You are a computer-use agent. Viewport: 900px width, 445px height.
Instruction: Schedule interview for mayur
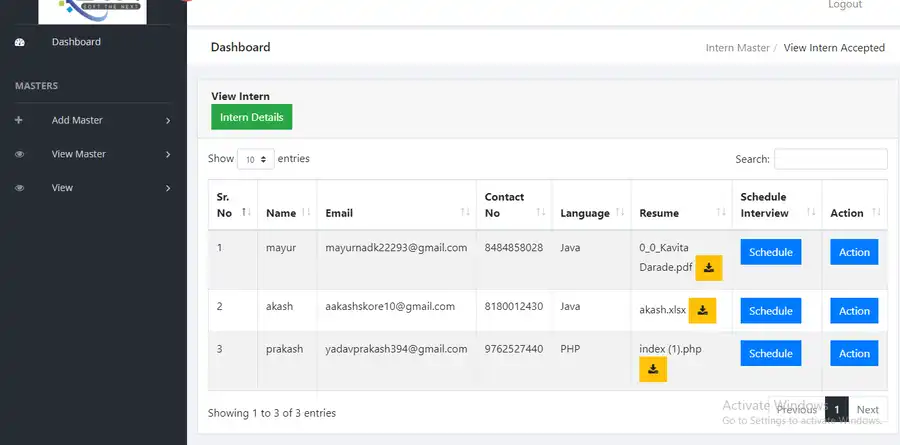coord(770,252)
